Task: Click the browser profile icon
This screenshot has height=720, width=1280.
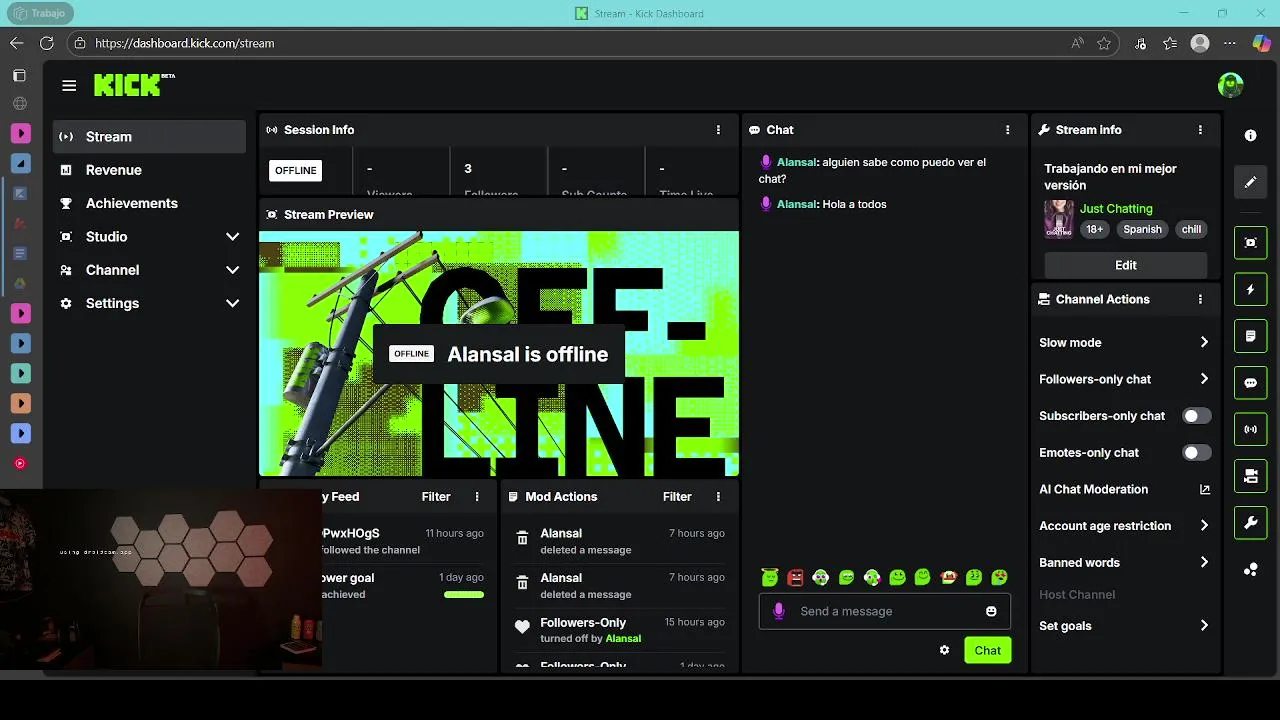Action: pyautogui.click(x=1200, y=43)
